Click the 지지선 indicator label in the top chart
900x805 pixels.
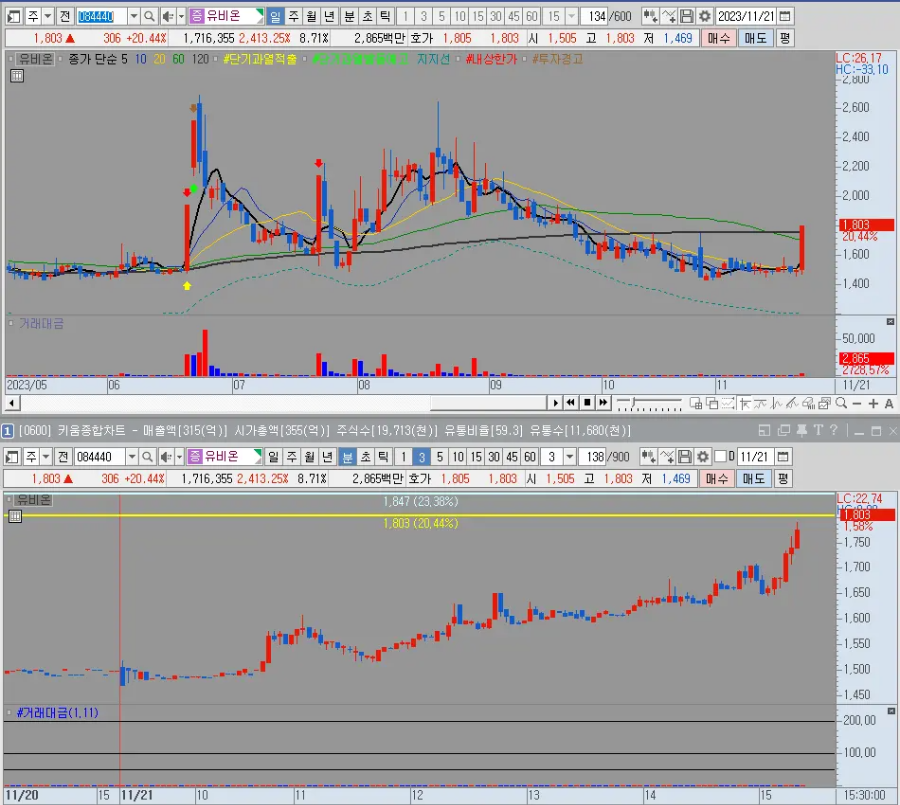(433, 59)
